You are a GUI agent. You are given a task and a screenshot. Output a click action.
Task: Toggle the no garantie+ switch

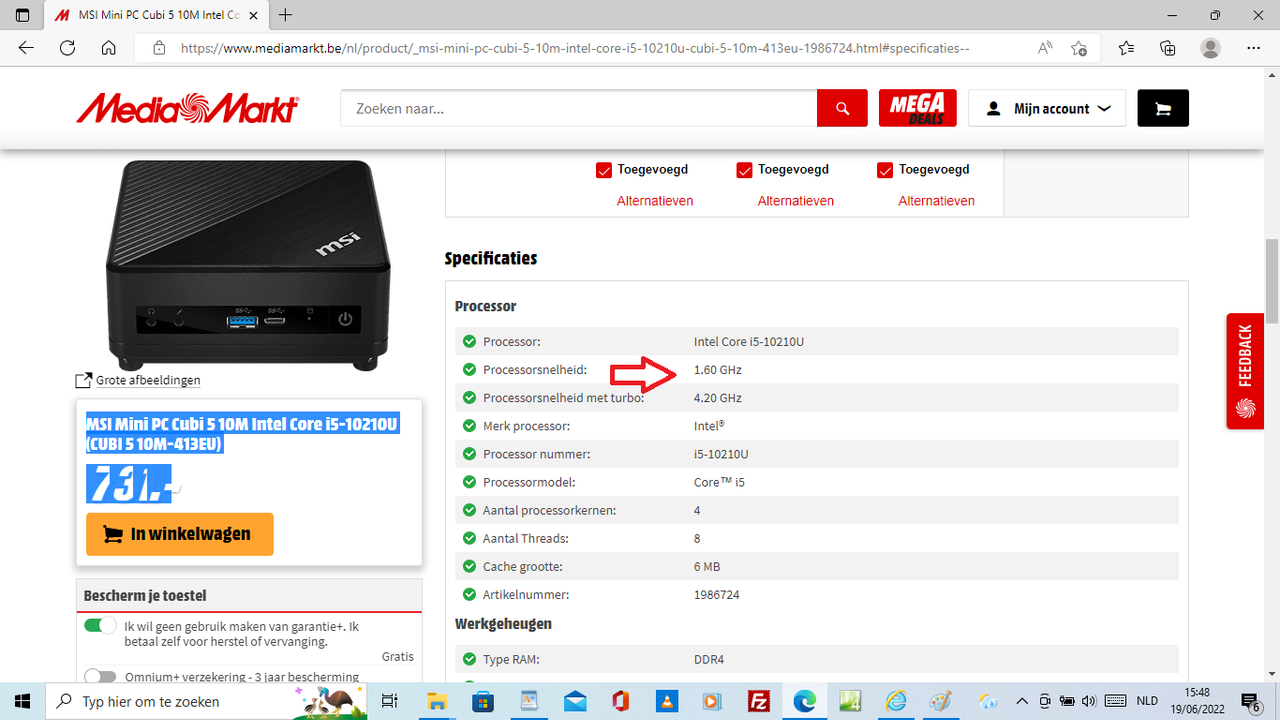pos(100,626)
